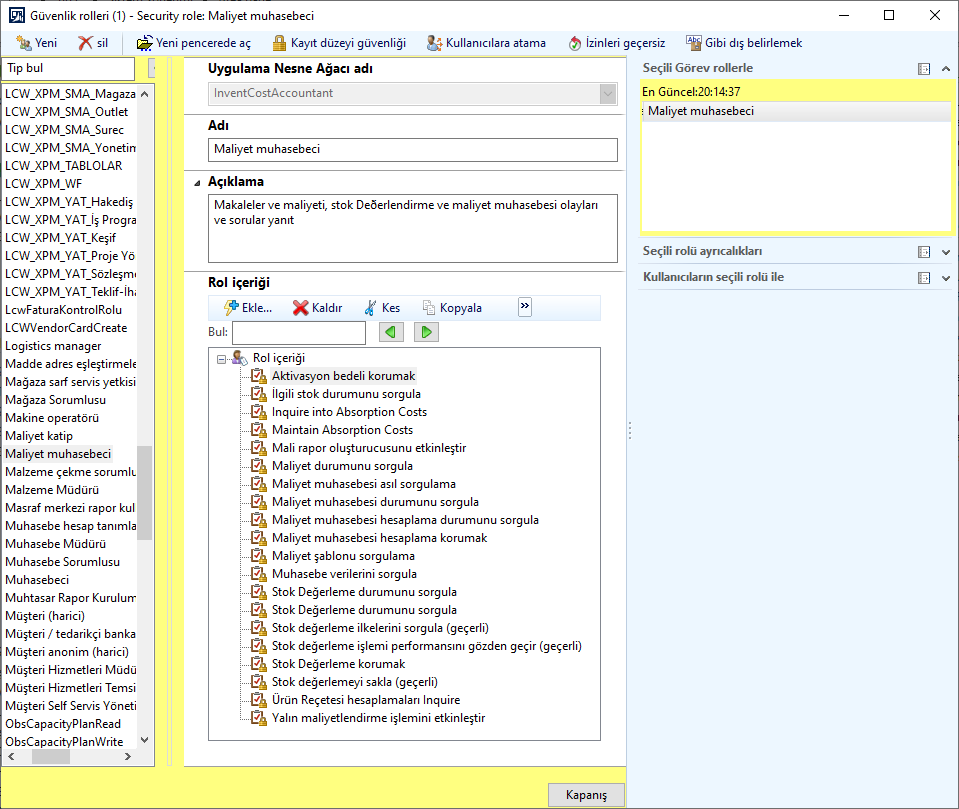Open the toolbar overflow chevron button
This screenshot has width=959, height=809.
tap(524, 307)
